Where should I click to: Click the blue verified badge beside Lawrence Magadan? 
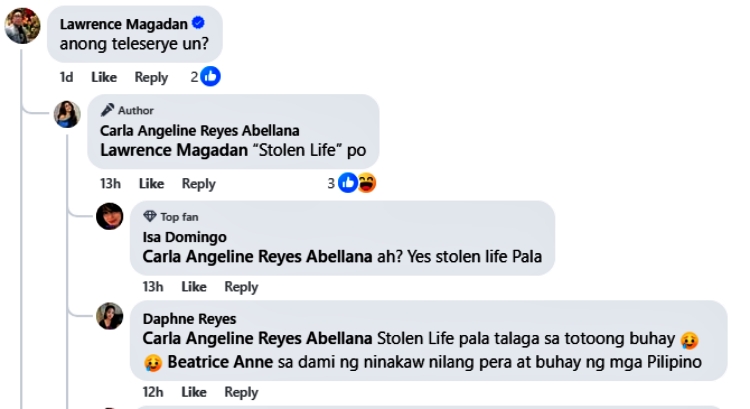coord(199,22)
